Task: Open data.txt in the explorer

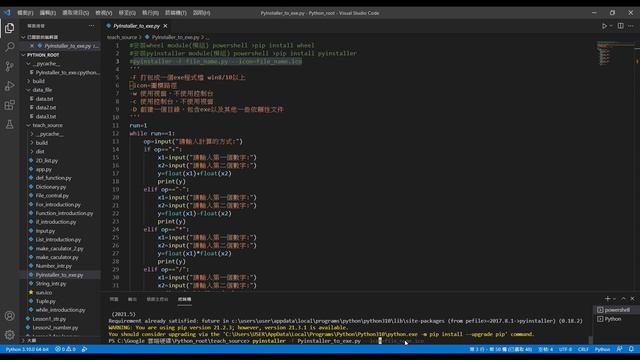Action: tap(44, 99)
